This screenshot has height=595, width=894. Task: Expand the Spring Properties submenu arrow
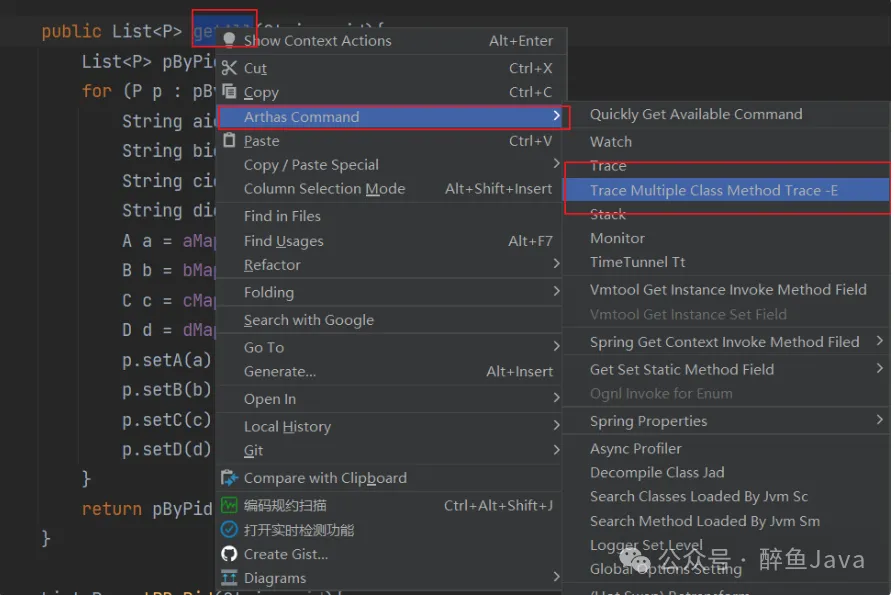(x=879, y=421)
